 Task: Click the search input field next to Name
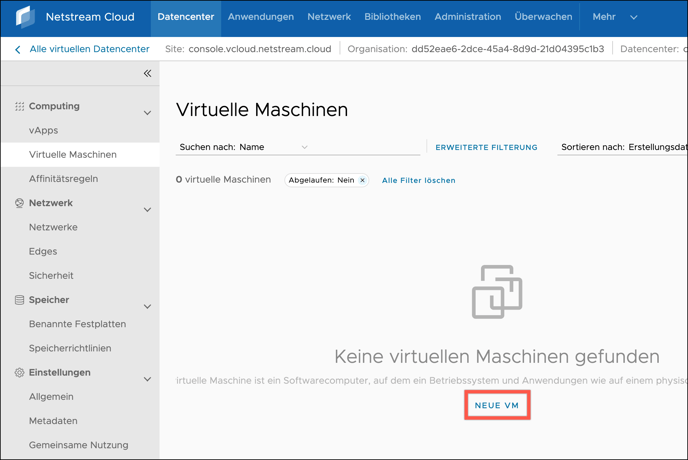pos(365,147)
